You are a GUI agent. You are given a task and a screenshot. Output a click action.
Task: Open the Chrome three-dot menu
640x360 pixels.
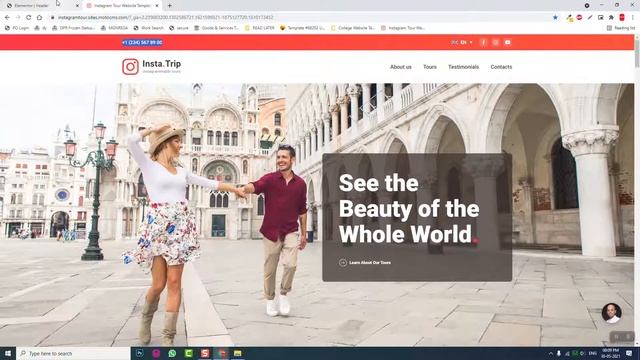pos(633,18)
